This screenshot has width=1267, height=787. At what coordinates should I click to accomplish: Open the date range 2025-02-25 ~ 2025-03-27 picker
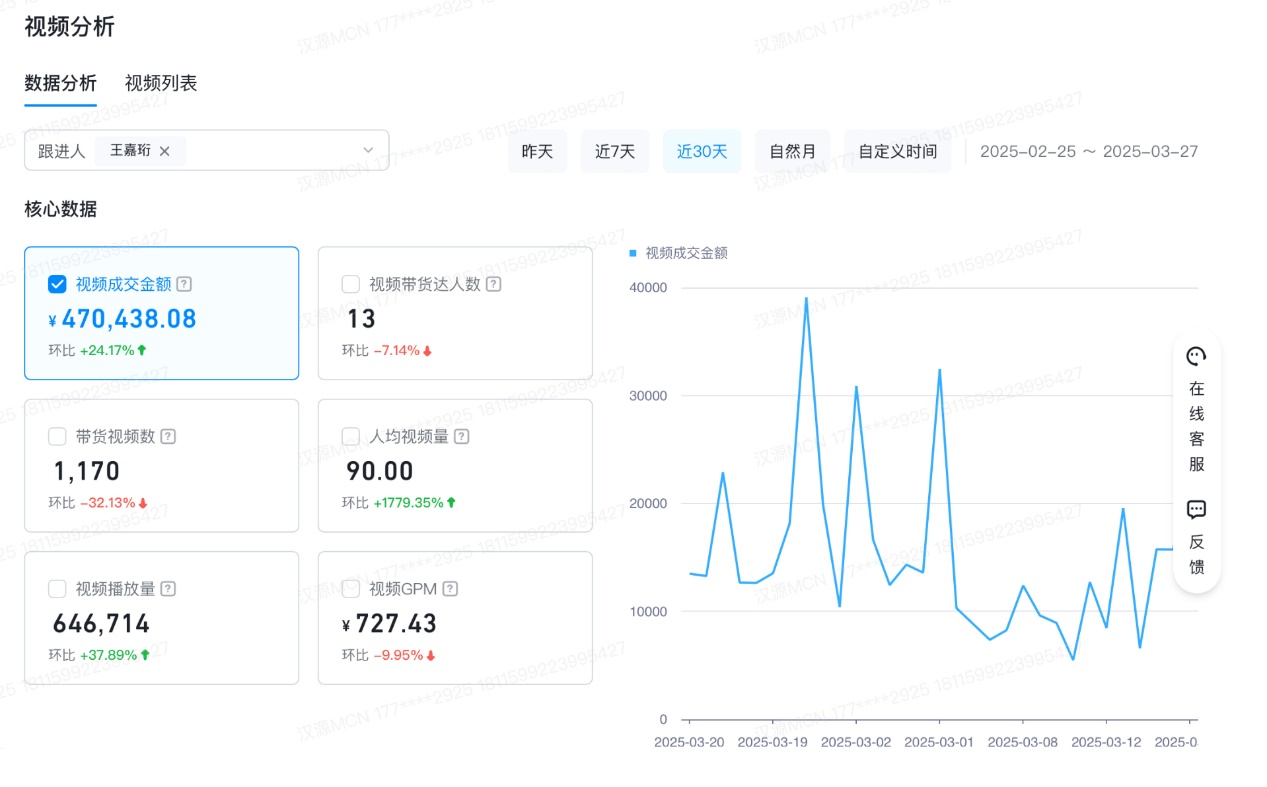[1088, 152]
